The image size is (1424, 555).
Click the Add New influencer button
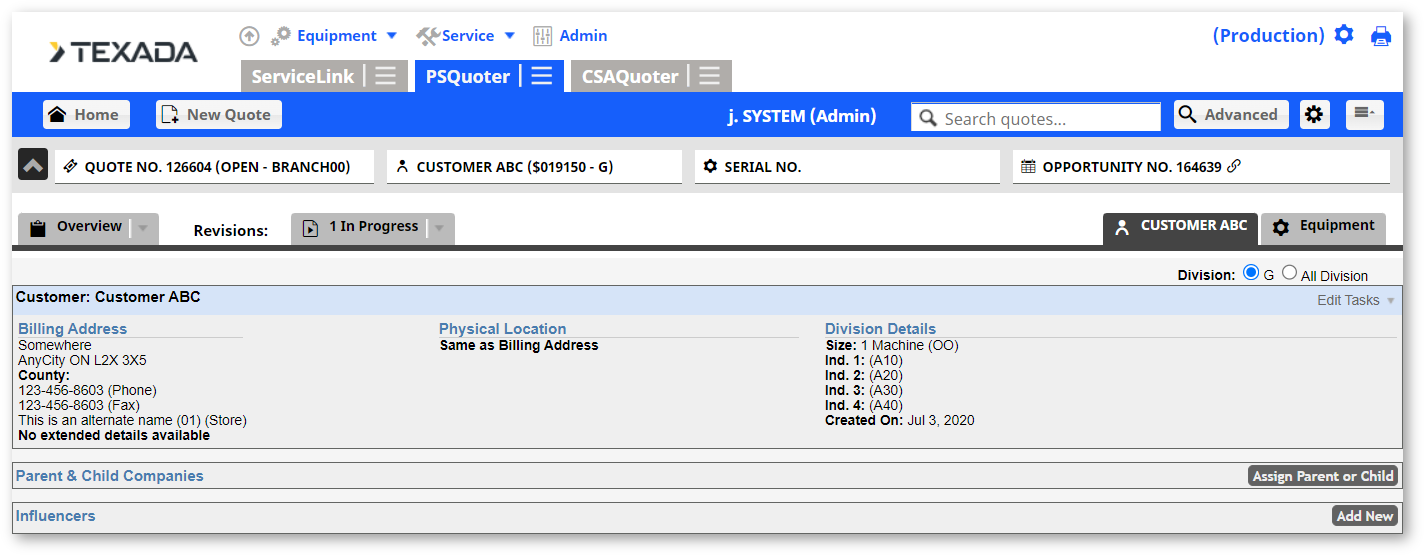(1365, 516)
